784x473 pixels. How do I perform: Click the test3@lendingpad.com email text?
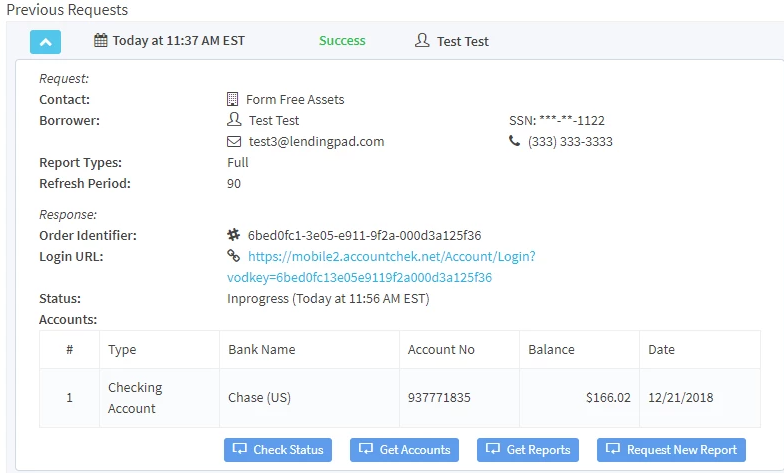[x=316, y=142]
